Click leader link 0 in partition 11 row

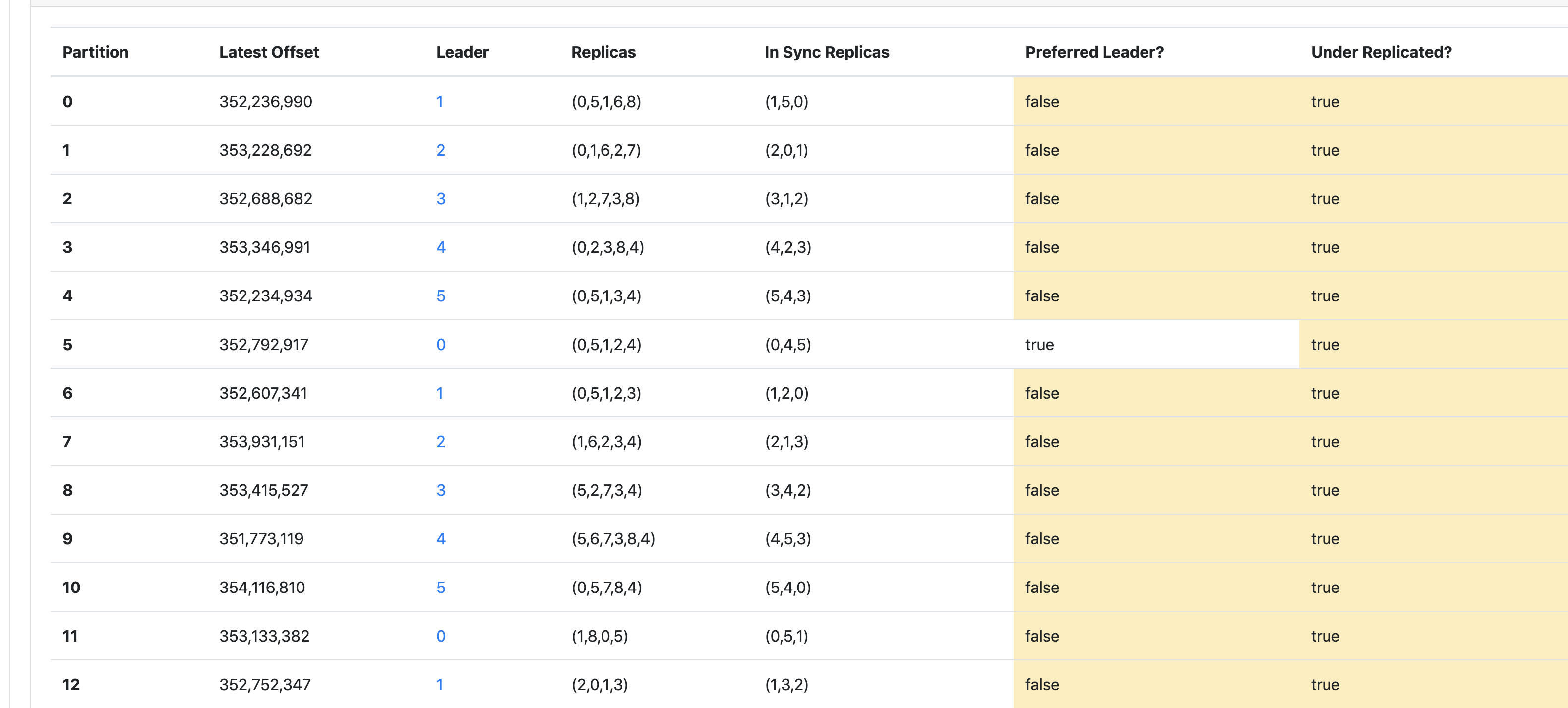pyautogui.click(x=441, y=636)
